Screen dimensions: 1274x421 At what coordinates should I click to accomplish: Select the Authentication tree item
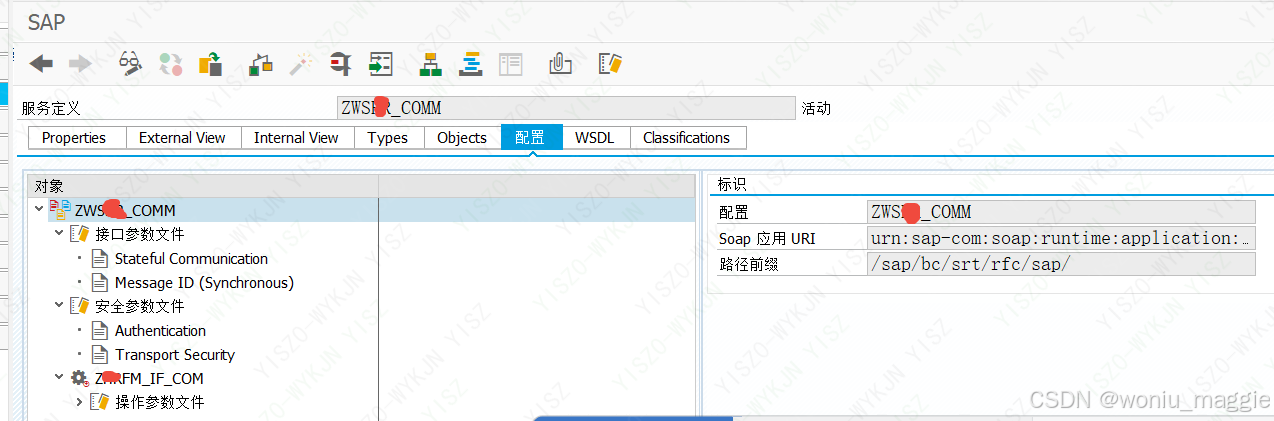(x=160, y=331)
